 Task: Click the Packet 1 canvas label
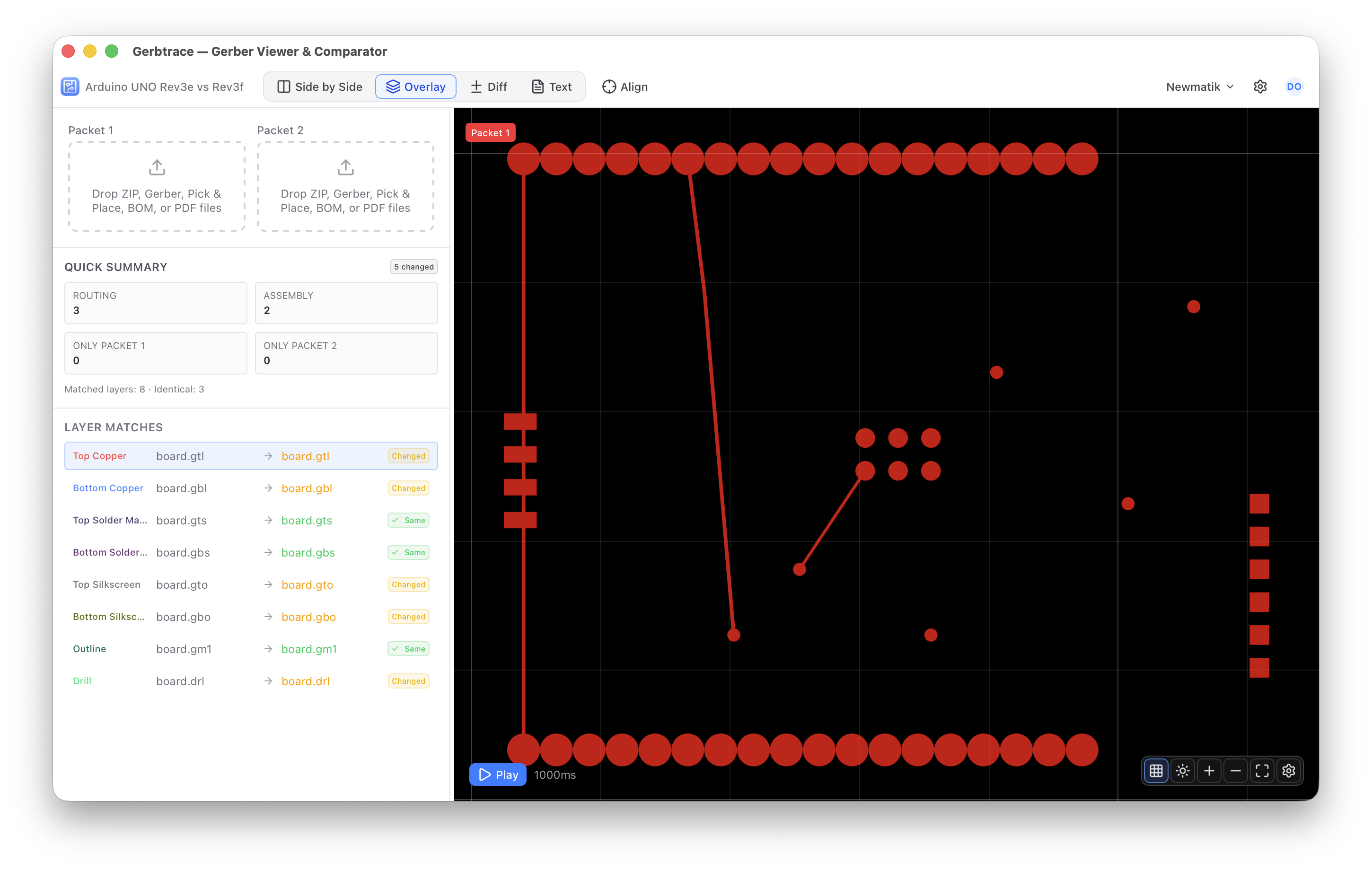tap(490, 133)
